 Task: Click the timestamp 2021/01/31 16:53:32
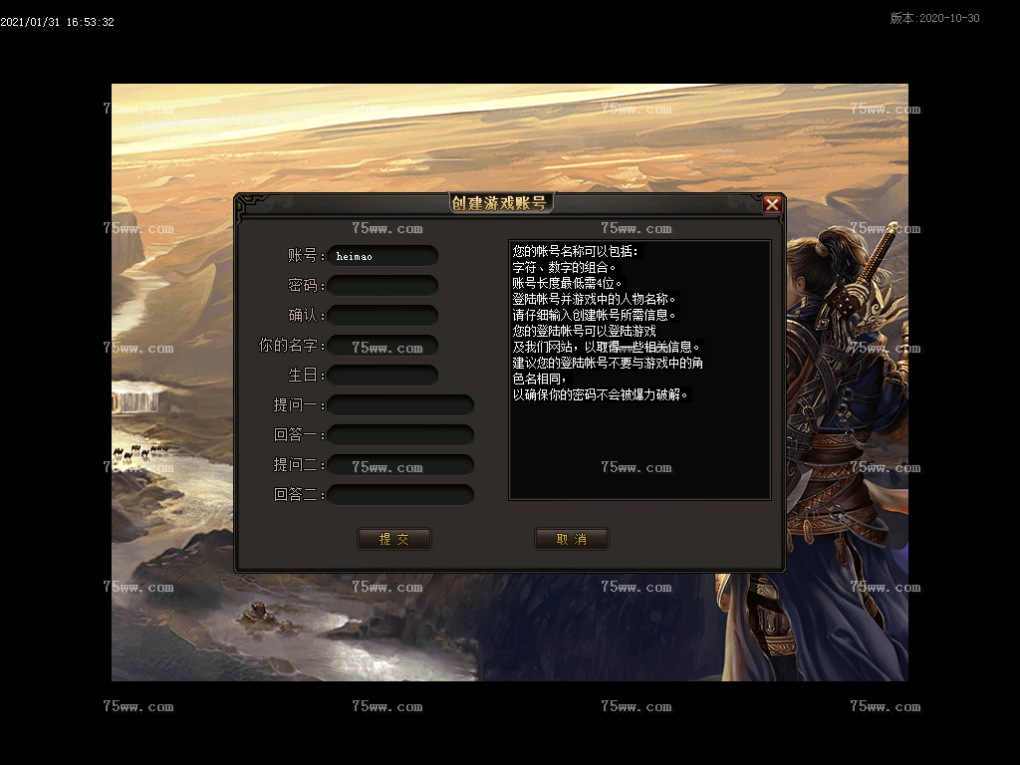click(x=57, y=22)
